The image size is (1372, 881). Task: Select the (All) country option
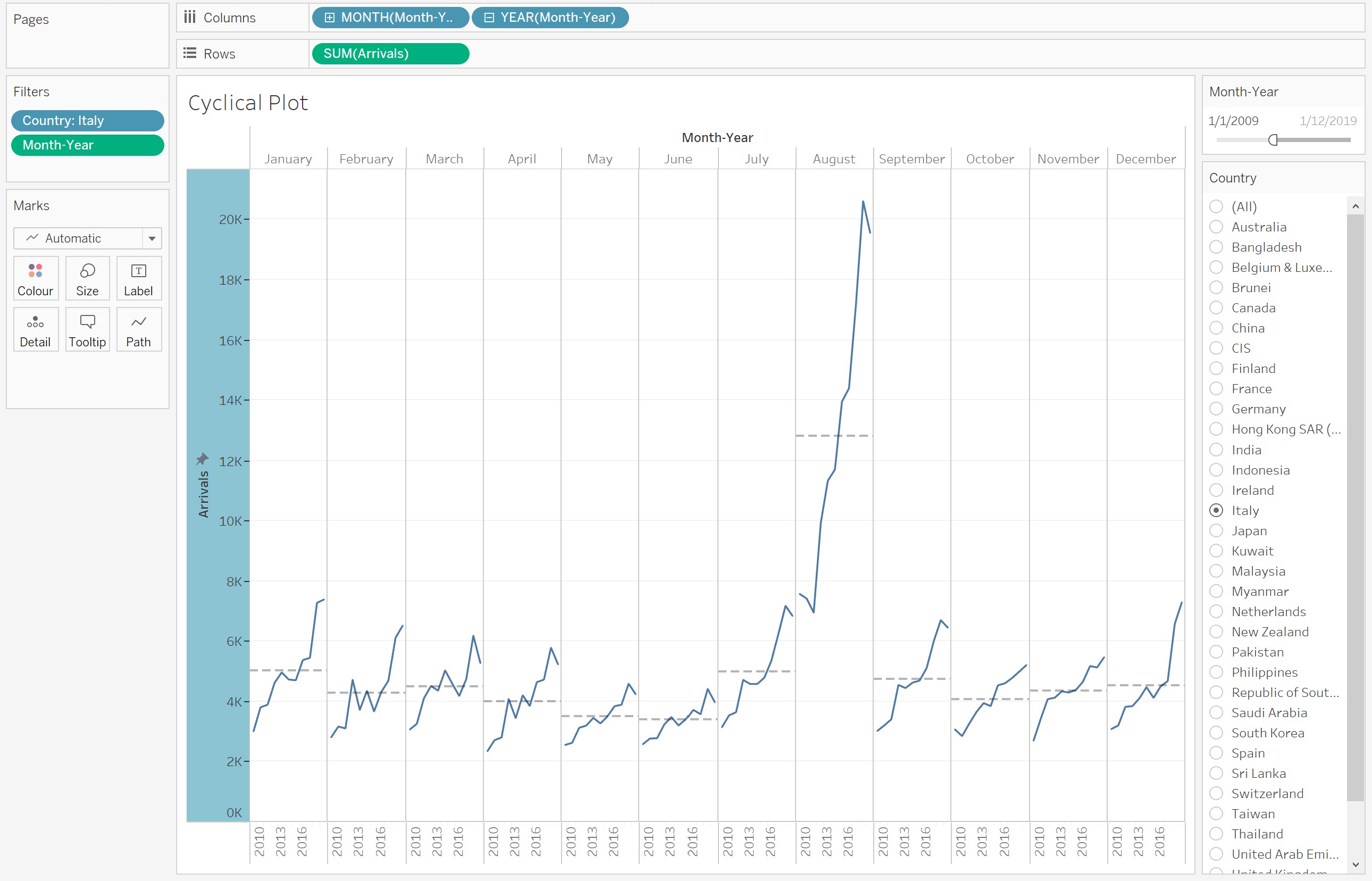click(1216, 206)
